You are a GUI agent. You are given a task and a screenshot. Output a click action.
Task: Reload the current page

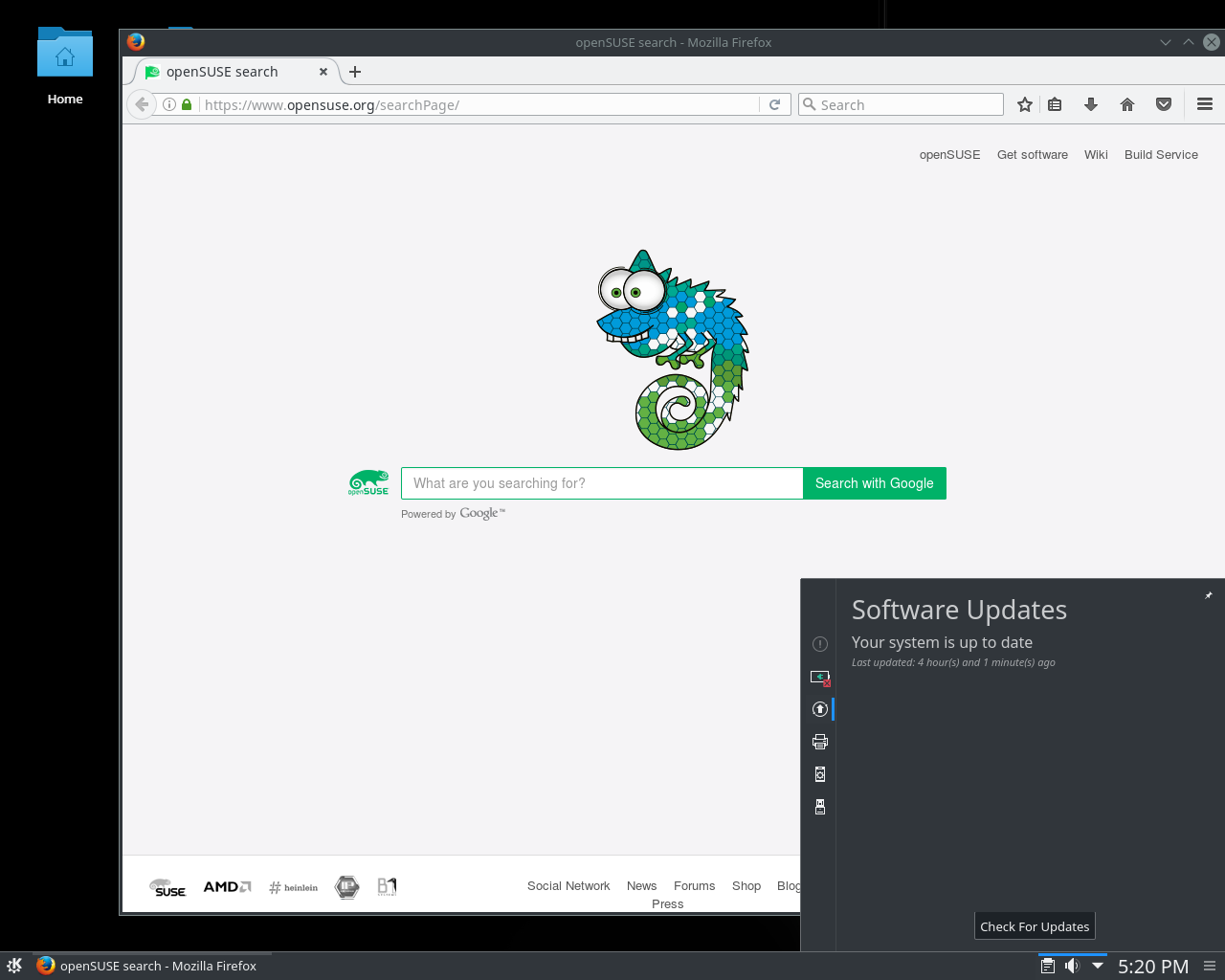click(775, 104)
